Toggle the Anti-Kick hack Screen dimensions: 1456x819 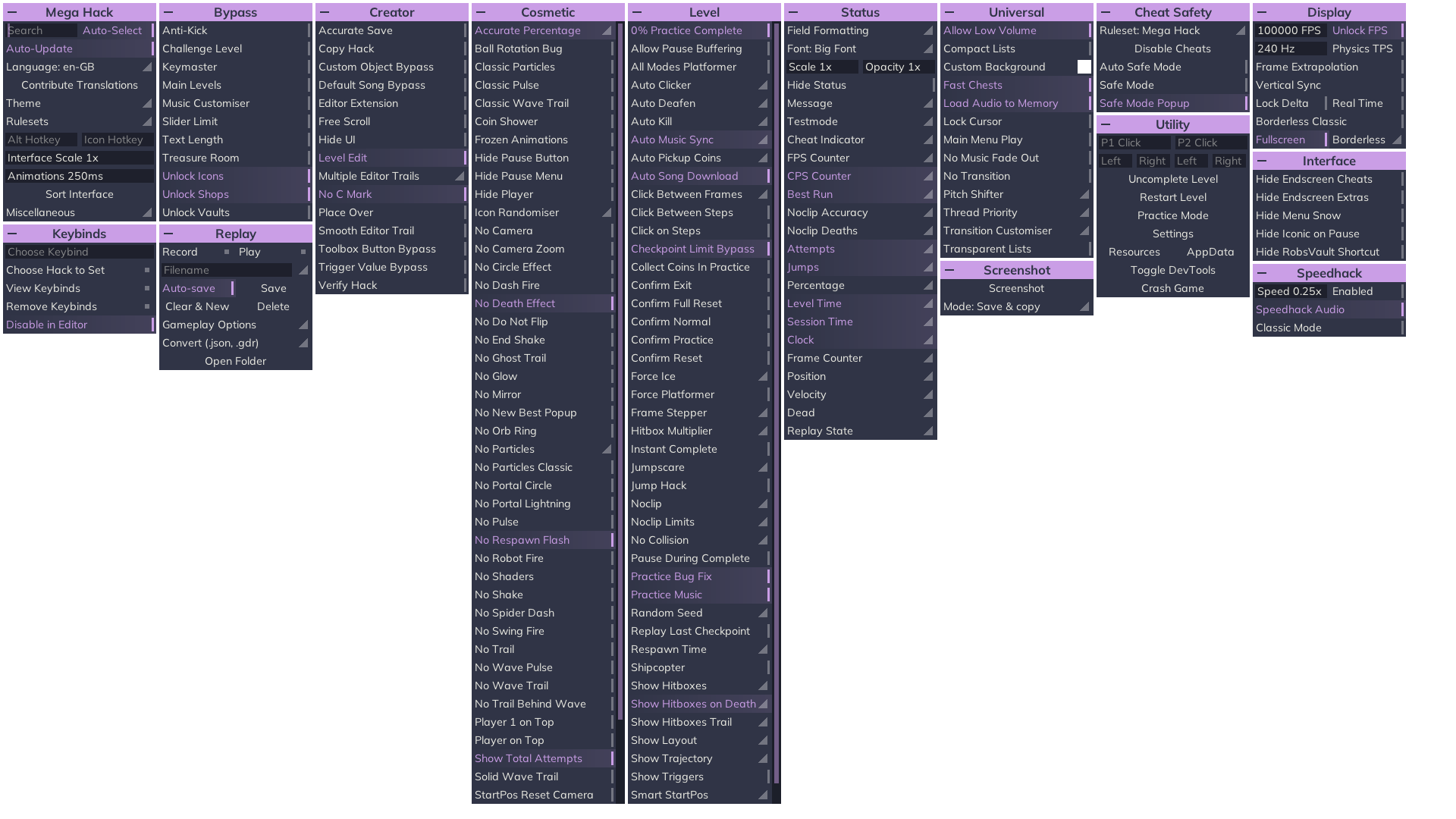point(235,30)
